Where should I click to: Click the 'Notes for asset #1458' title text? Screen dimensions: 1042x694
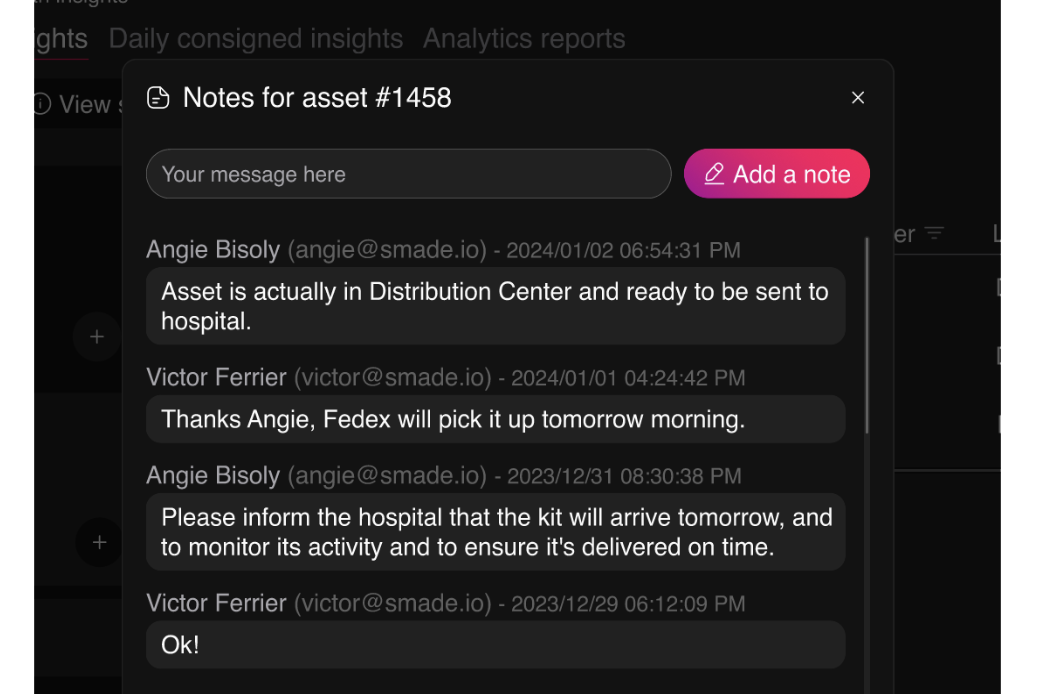317,98
